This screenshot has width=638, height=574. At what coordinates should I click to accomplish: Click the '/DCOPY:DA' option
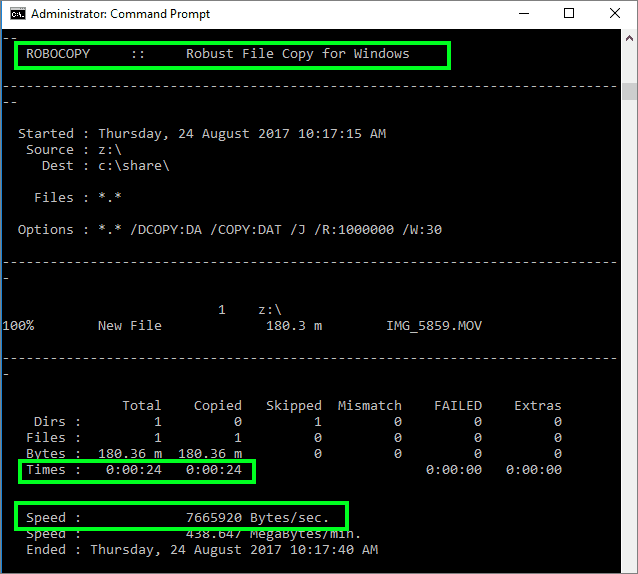coord(166,230)
